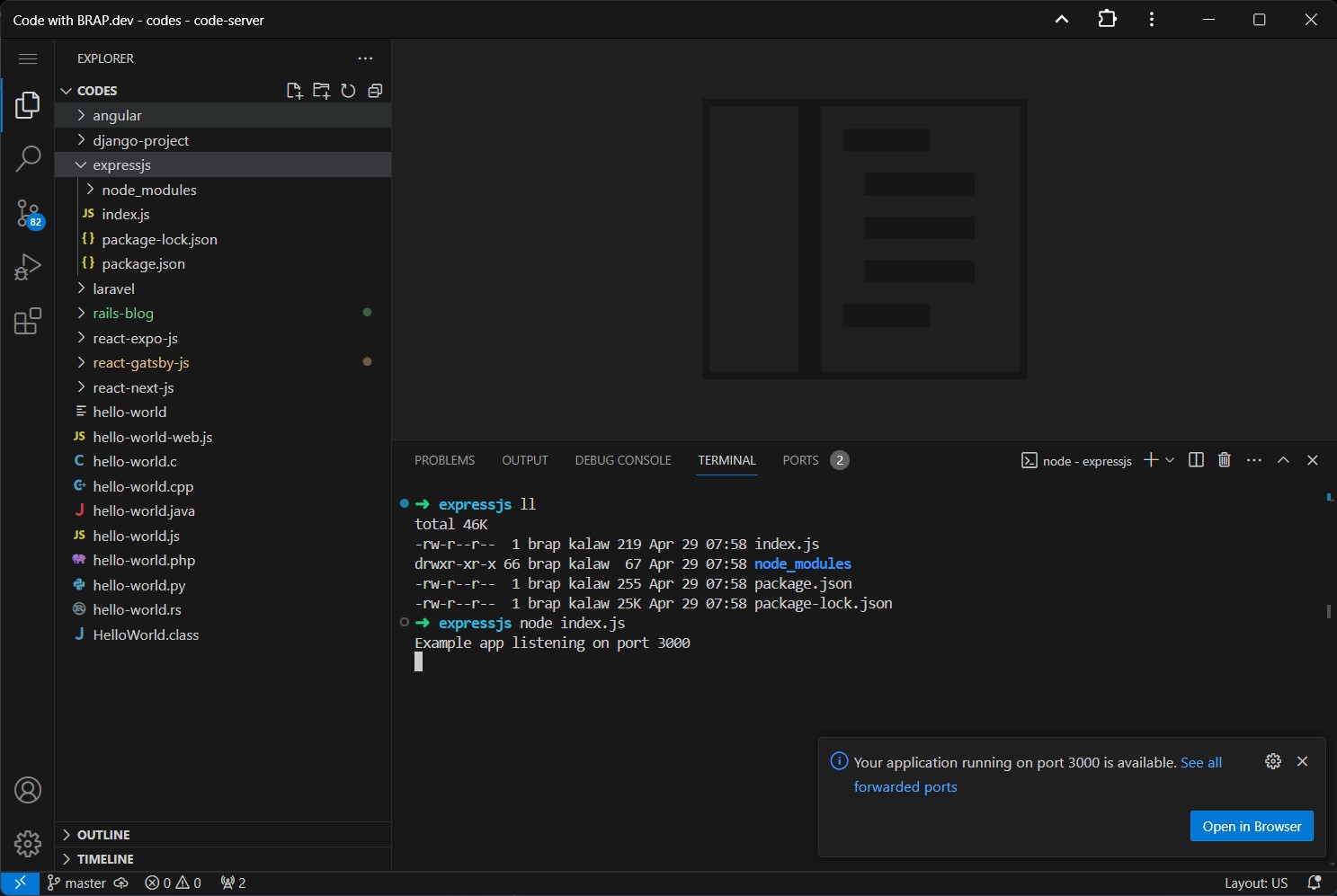Screen dimensions: 1337x896
Task: Open the Run and Debug view
Action: (x=28, y=267)
